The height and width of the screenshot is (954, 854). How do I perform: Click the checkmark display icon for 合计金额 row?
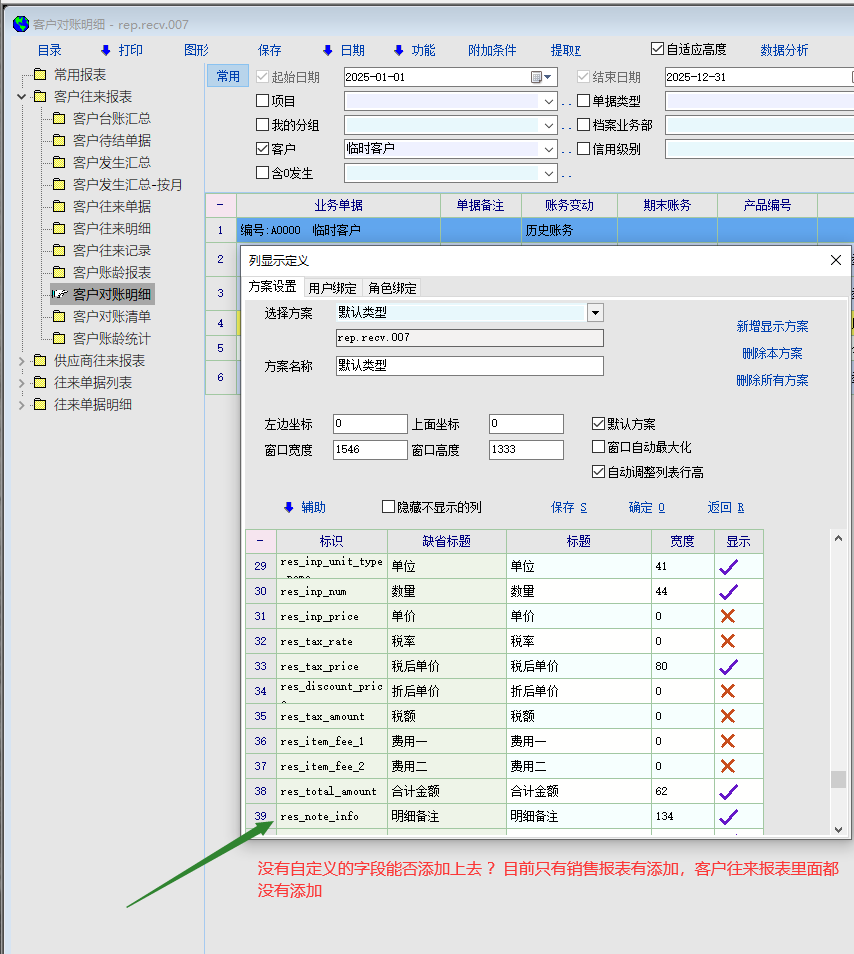point(728,791)
